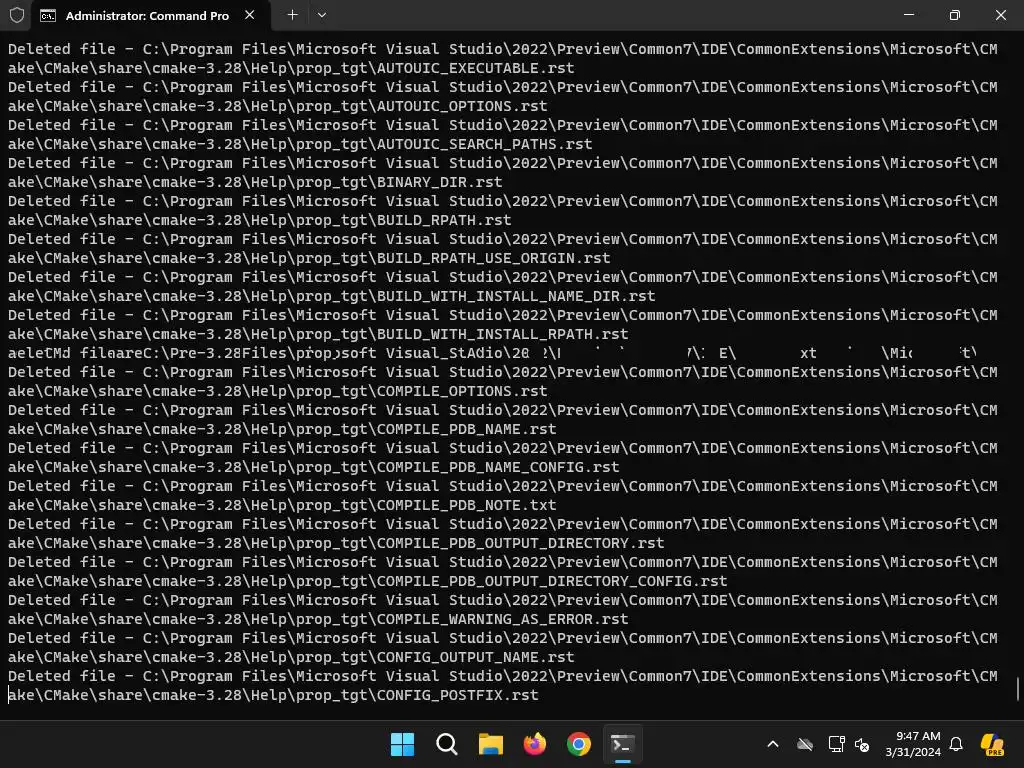Click the BUILD_RPATH.rst line

[260, 220]
